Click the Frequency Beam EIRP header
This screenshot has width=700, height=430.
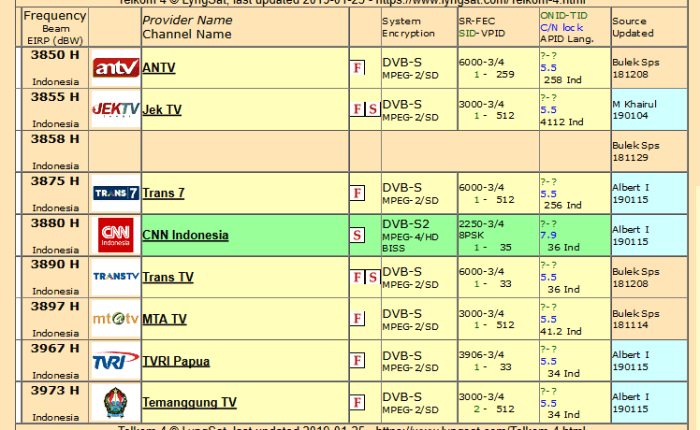click(55, 27)
